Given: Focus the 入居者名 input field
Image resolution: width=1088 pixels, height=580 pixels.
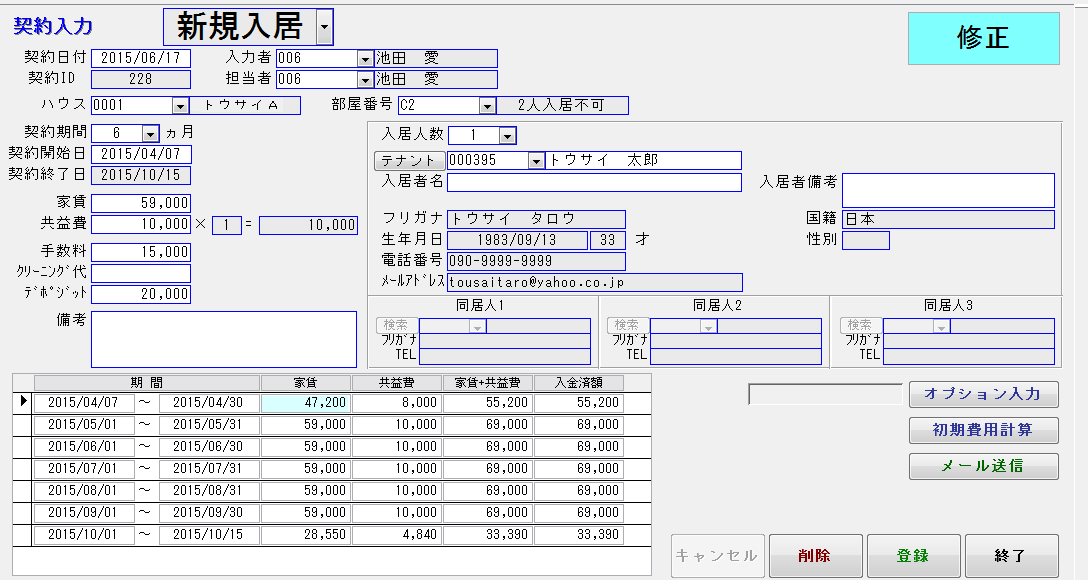Looking at the screenshot, I should 594,182.
